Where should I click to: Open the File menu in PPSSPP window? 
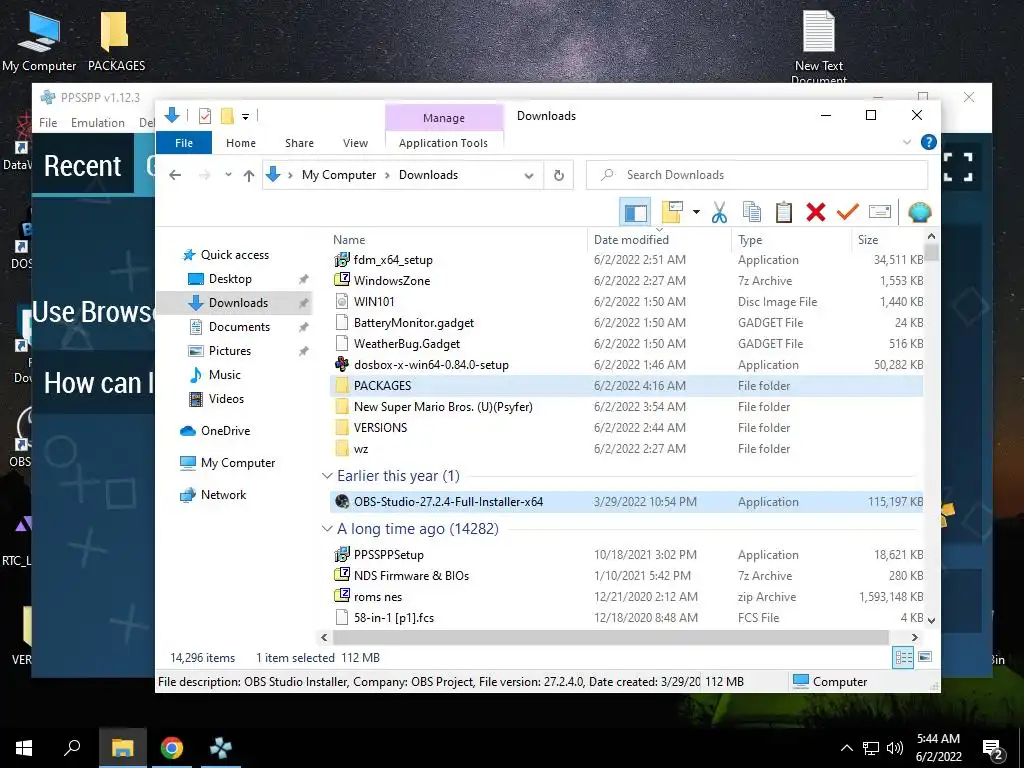pyautogui.click(x=48, y=123)
